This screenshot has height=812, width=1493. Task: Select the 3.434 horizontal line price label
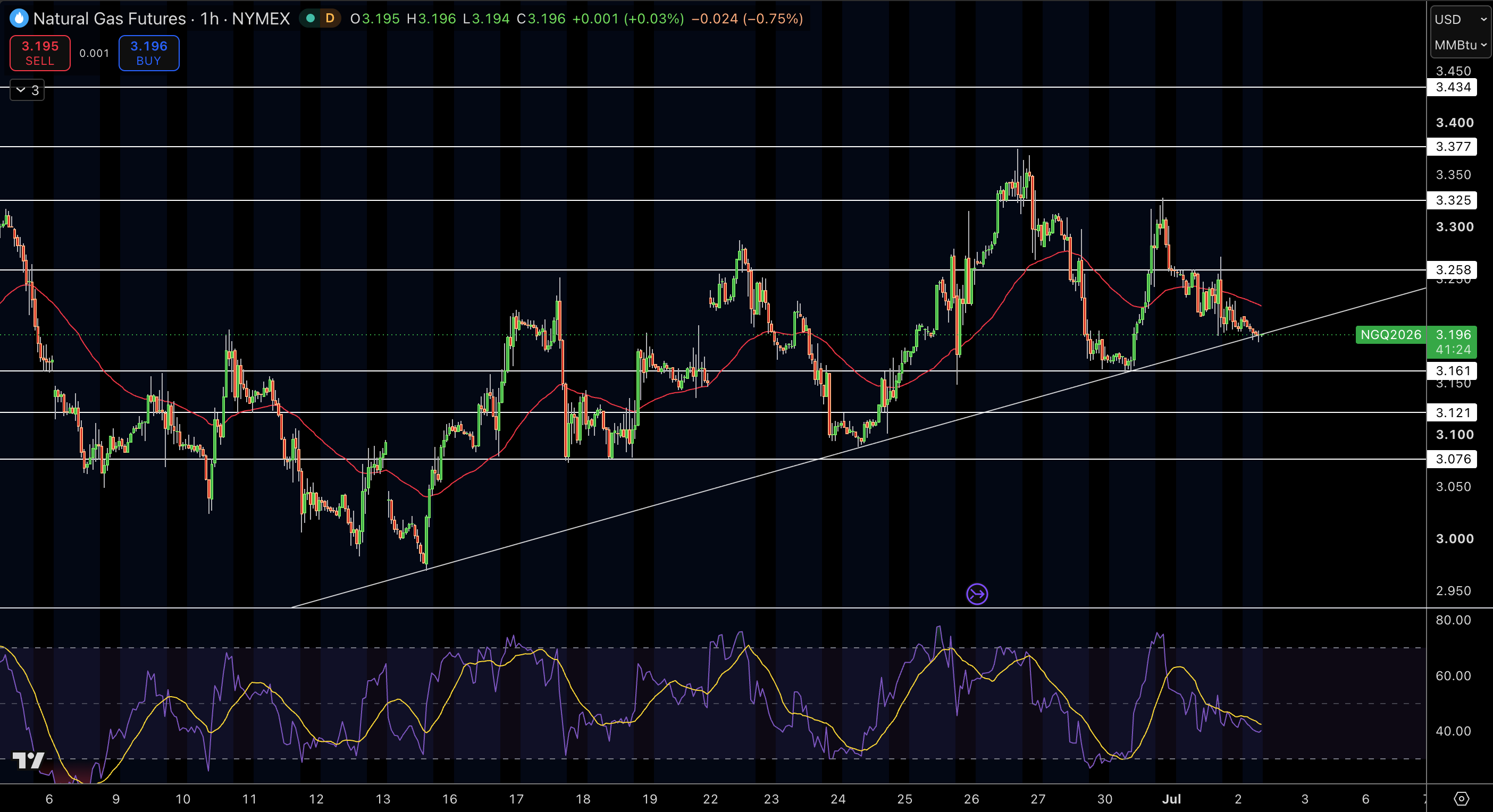pos(1452,88)
